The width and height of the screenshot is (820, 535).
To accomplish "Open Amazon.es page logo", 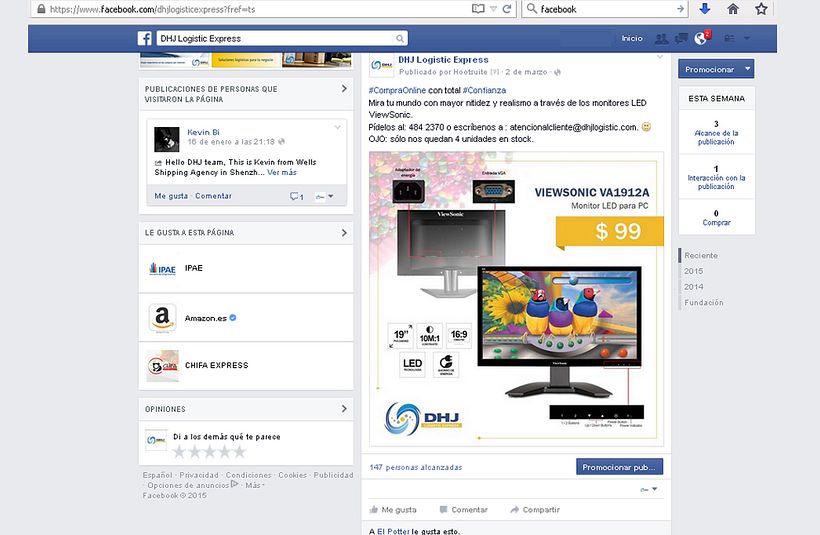I will tap(163, 318).
